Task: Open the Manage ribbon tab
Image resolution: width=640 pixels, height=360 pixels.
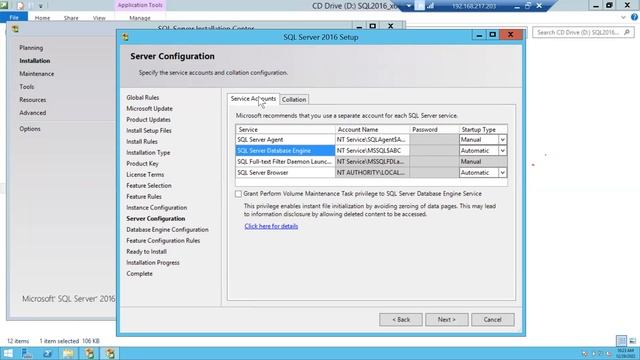Action: pos(140,18)
